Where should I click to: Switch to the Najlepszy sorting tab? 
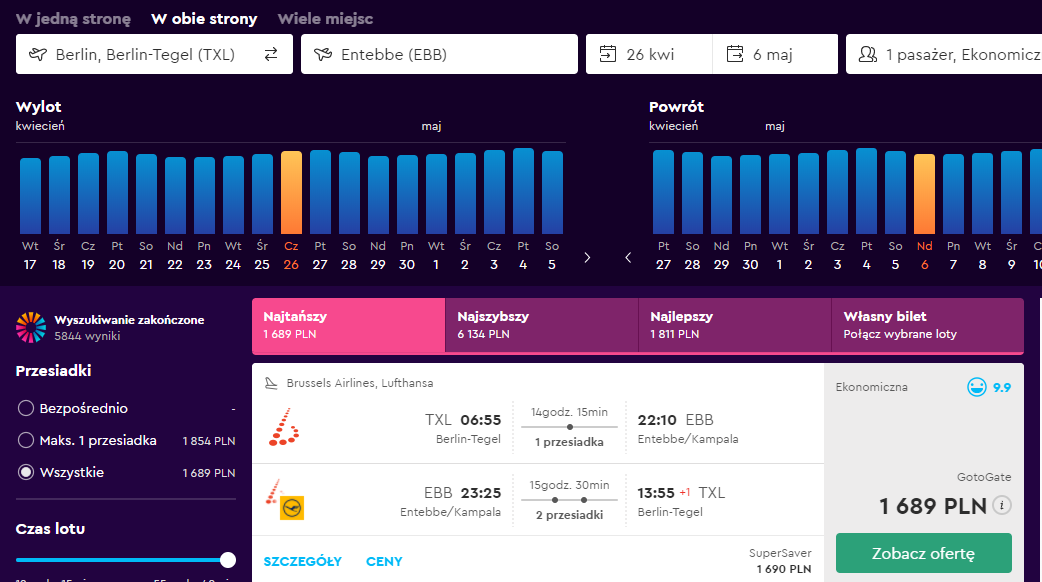pyautogui.click(x=734, y=325)
